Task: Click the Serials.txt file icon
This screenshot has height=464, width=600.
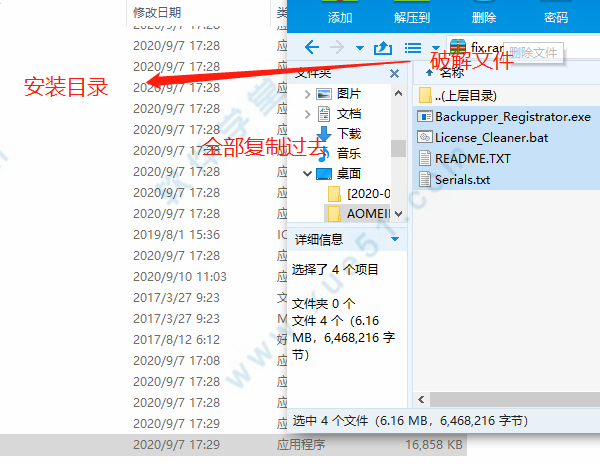Action: coord(425,179)
